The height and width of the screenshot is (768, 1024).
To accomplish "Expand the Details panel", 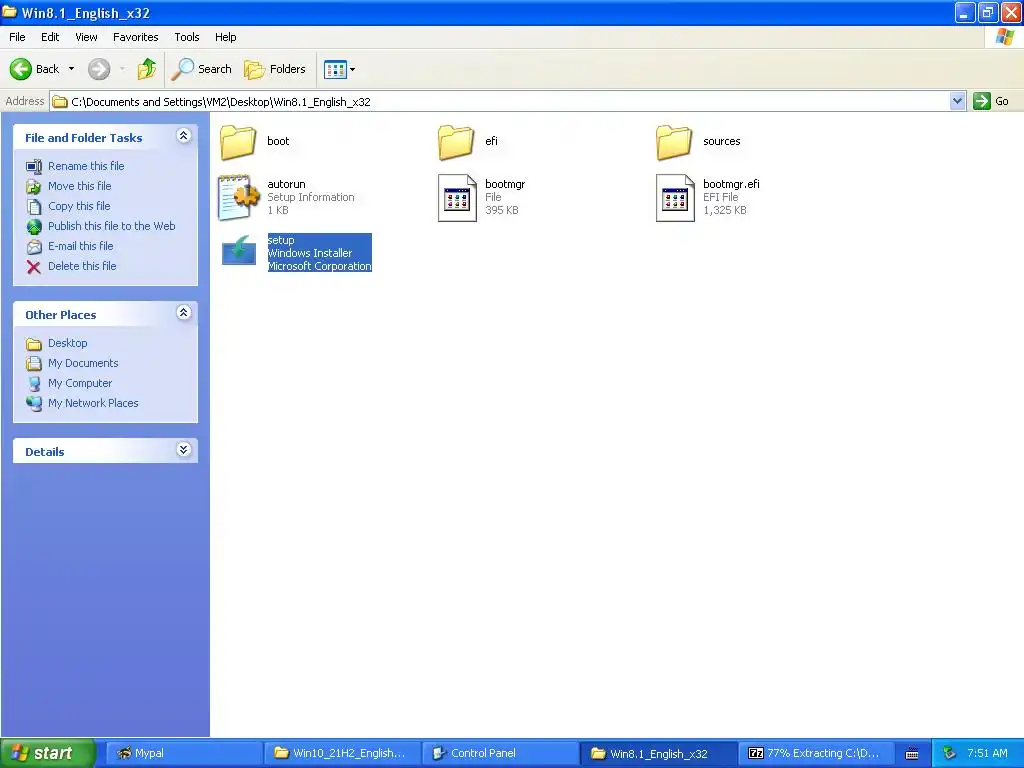I will (184, 450).
